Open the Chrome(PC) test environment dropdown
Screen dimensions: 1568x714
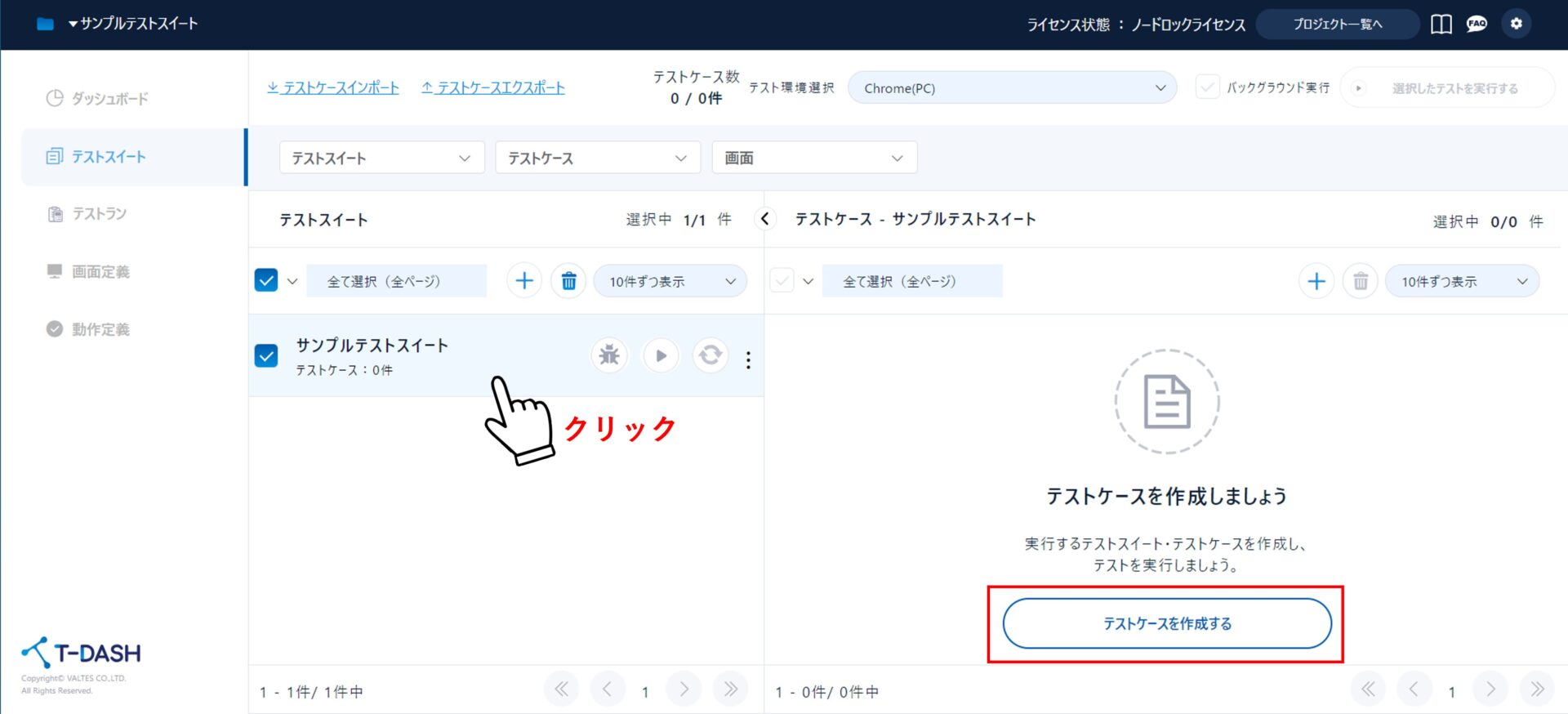tap(1012, 87)
